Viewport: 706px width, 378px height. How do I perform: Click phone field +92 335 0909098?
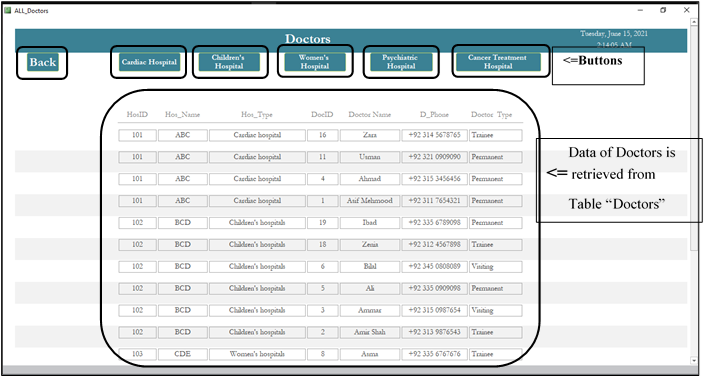[x=434, y=288]
